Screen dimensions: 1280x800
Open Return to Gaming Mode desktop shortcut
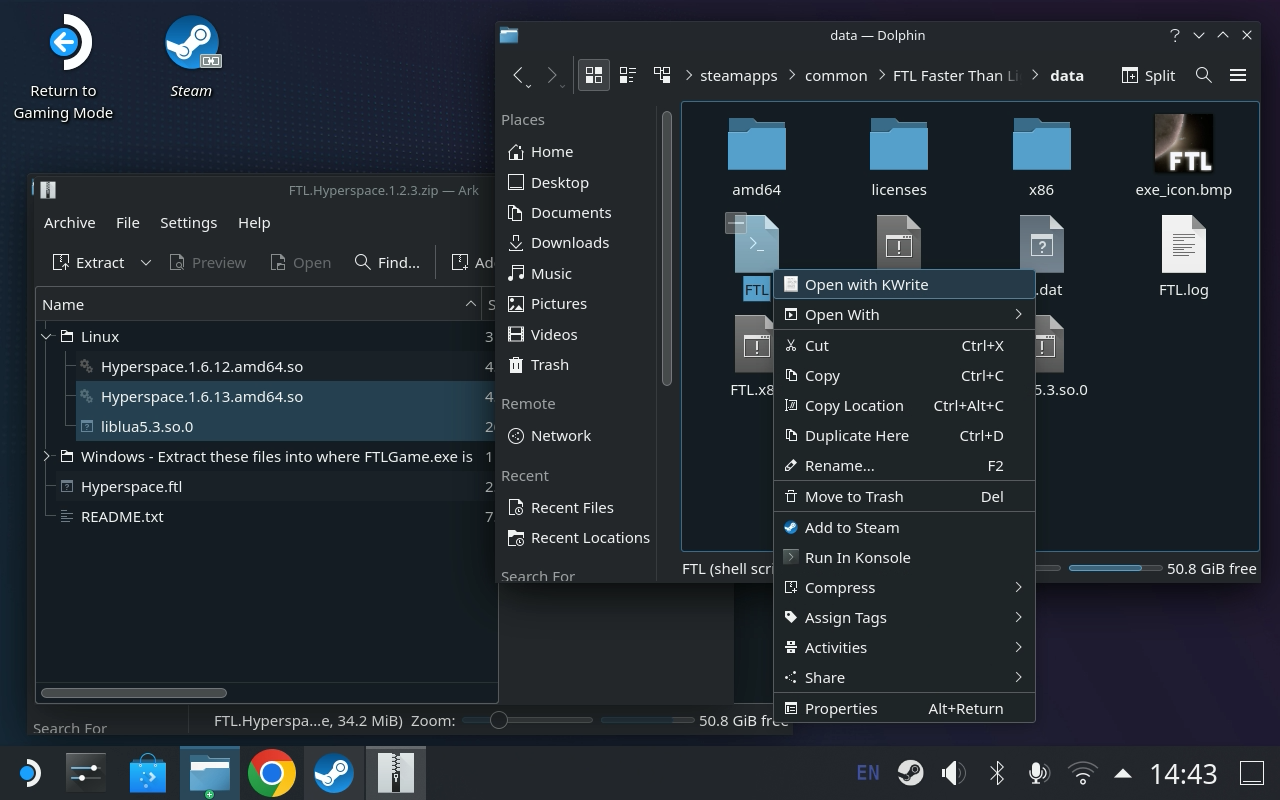(x=63, y=67)
